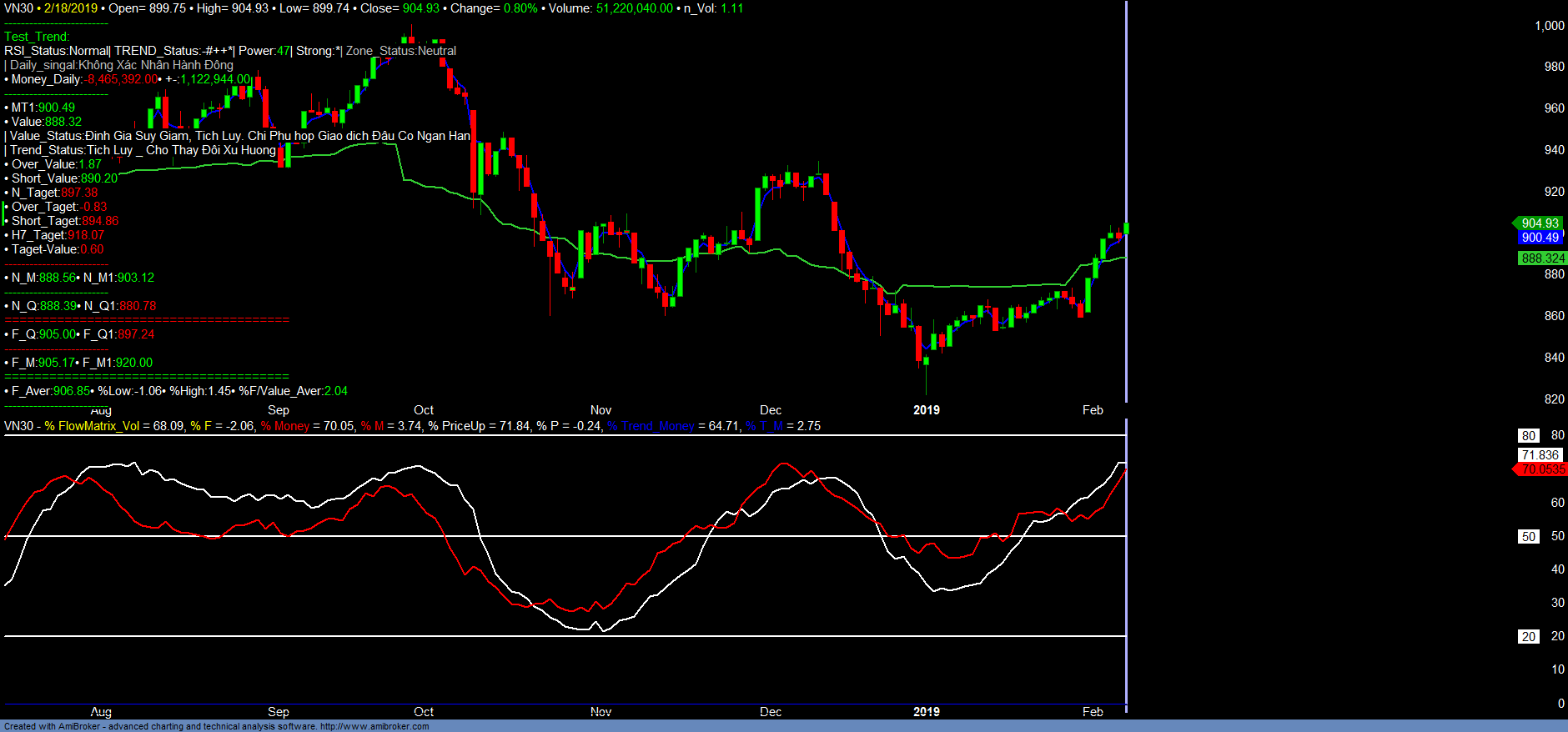
Task: Select the 2019 marker on upper time axis
Action: tap(926, 410)
